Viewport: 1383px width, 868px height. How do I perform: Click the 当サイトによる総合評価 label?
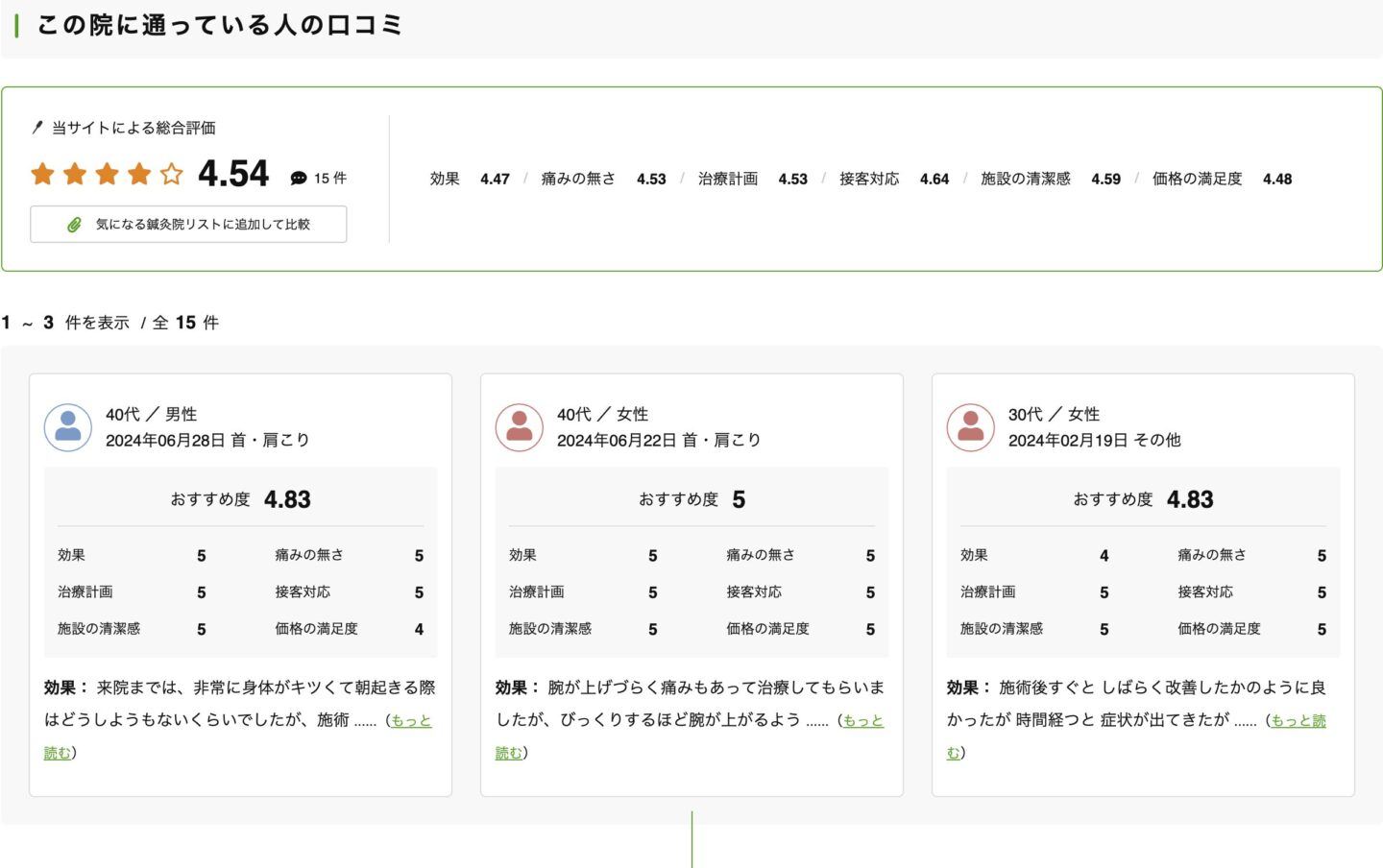(133, 128)
